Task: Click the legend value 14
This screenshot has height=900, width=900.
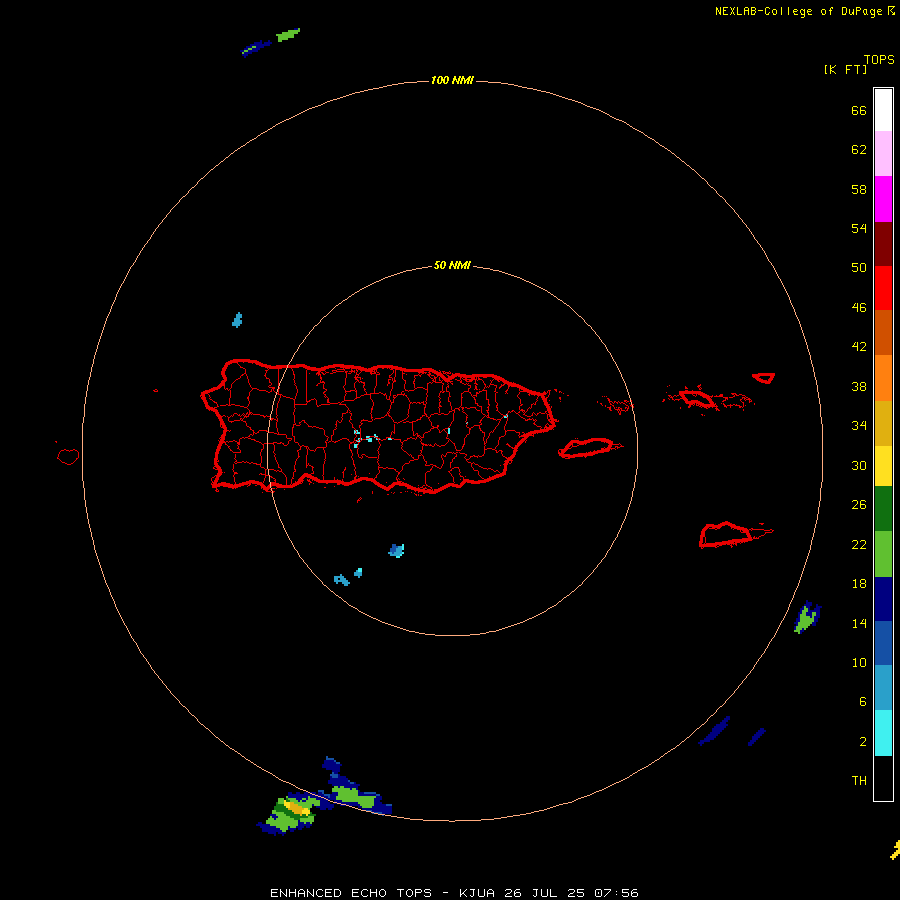Action: [x=859, y=623]
